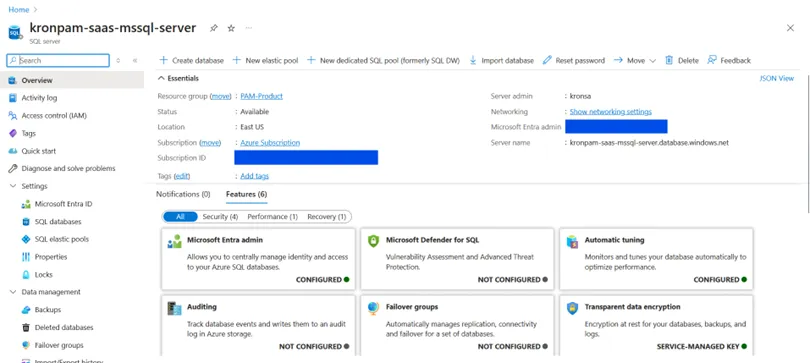Viewport: 810px width, 363px height.
Task: Switch to the Notifications (0) tab
Action: pyautogui.click(x=183, y=194)
